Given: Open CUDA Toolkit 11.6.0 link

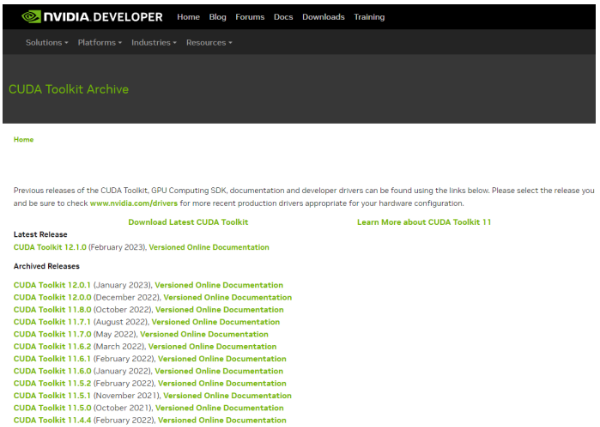Looking at the screenshot, I should 52,371.
